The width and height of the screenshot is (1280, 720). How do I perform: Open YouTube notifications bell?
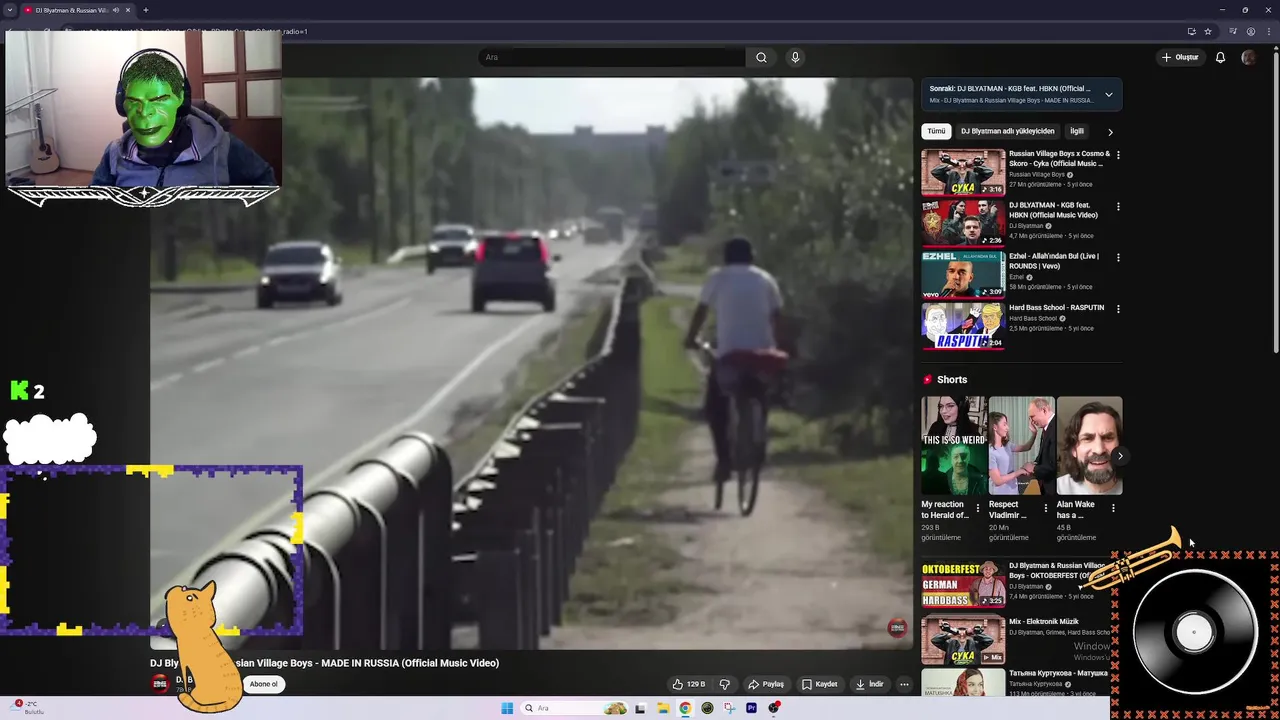click(x=1220, y=57)
